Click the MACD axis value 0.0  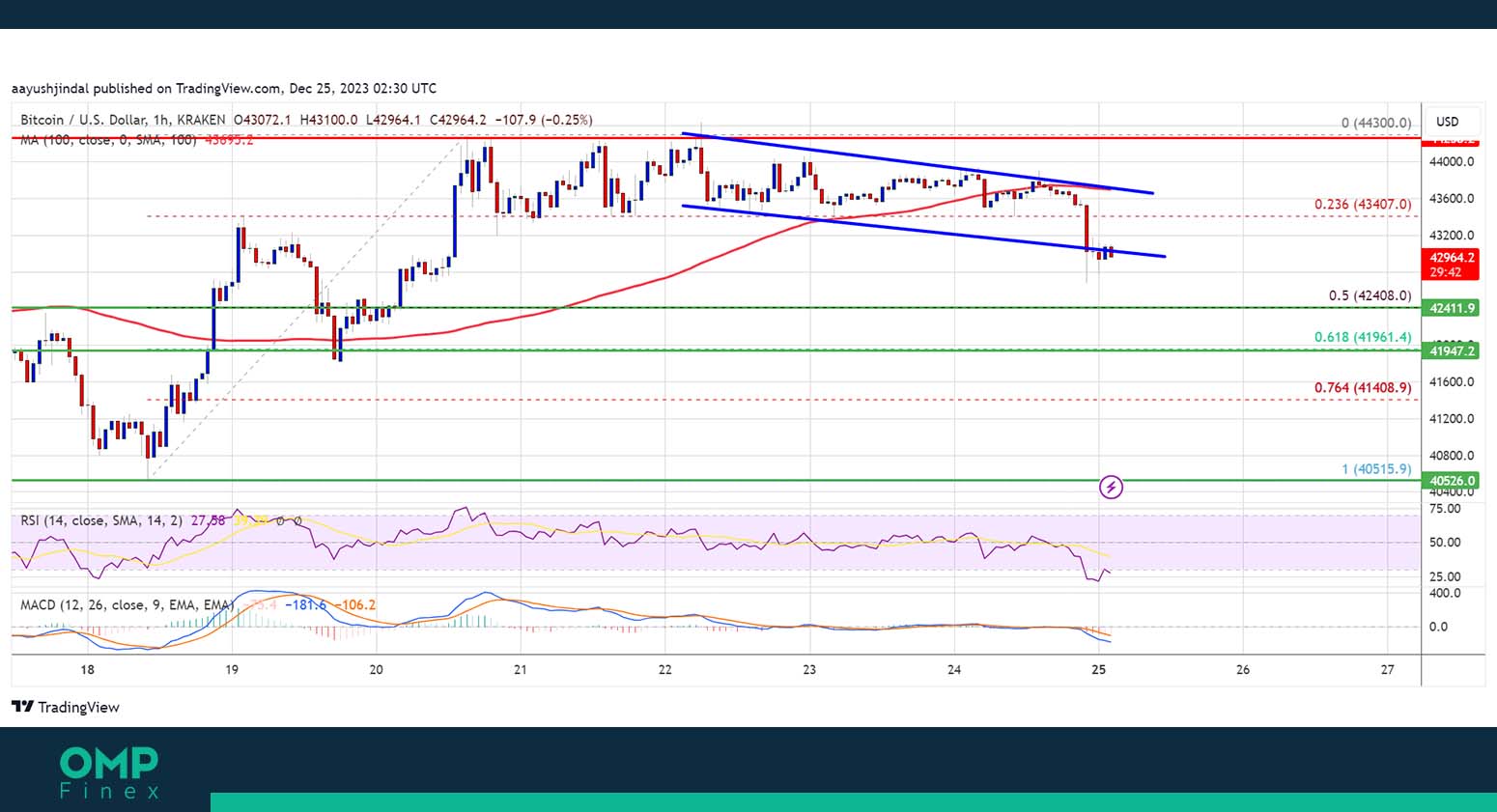pos(1438,627)
